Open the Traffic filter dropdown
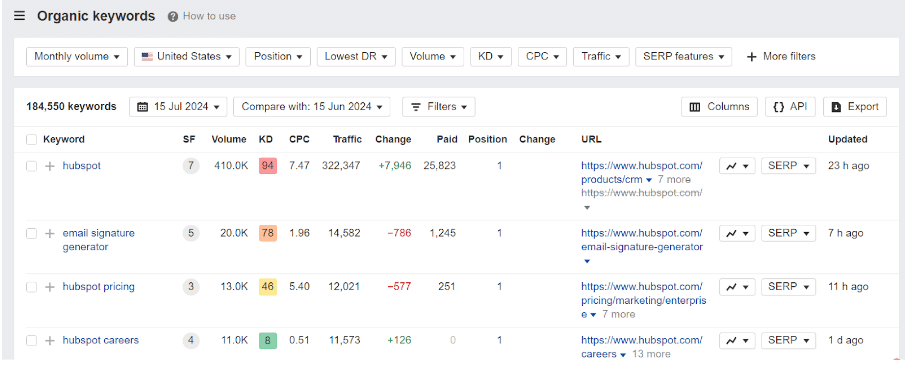This screenshot has width=905, height=367. (x=601, y=57)
